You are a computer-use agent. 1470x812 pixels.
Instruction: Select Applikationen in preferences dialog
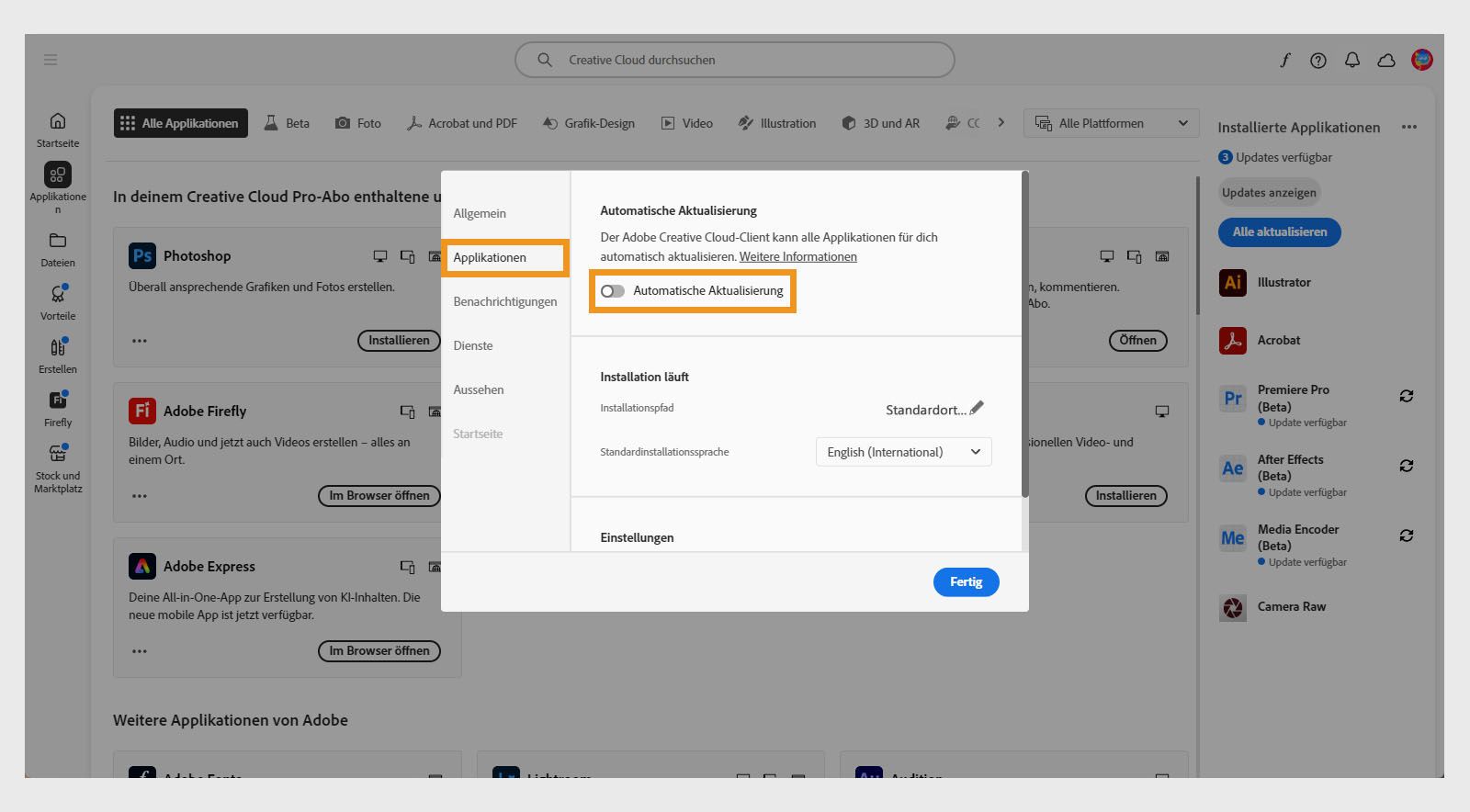pyautogui.click(x=504, y=257)
